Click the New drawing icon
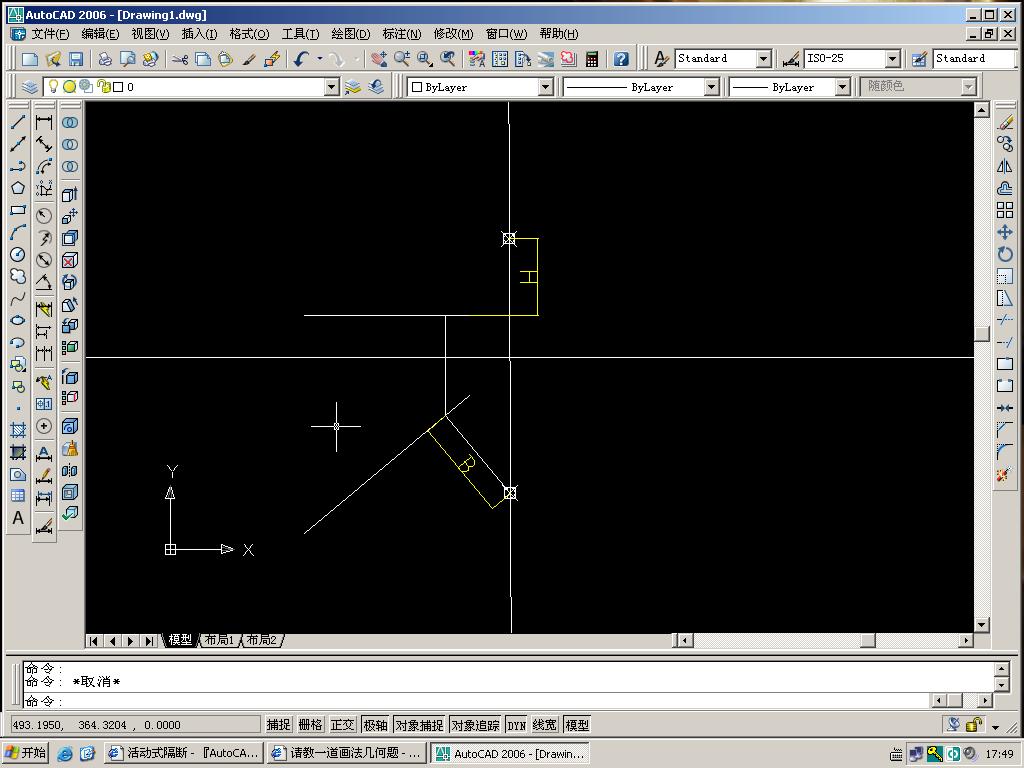 [30, 59]
